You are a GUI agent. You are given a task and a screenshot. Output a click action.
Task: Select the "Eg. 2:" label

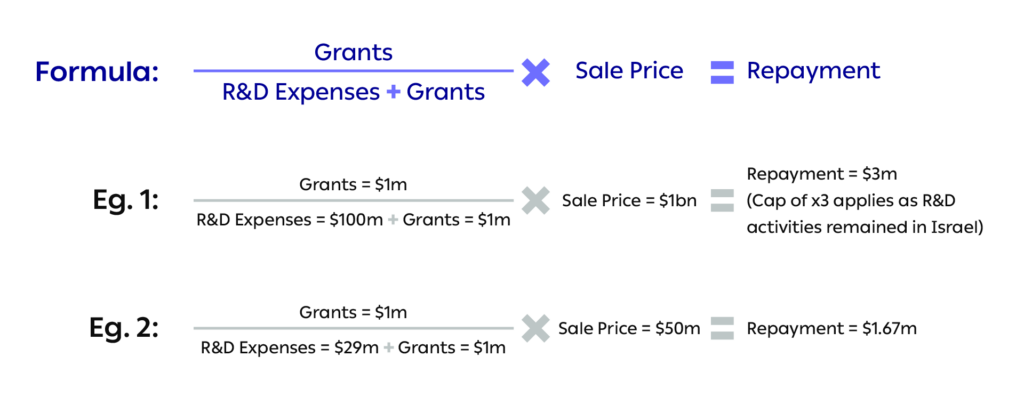point(122,328)
